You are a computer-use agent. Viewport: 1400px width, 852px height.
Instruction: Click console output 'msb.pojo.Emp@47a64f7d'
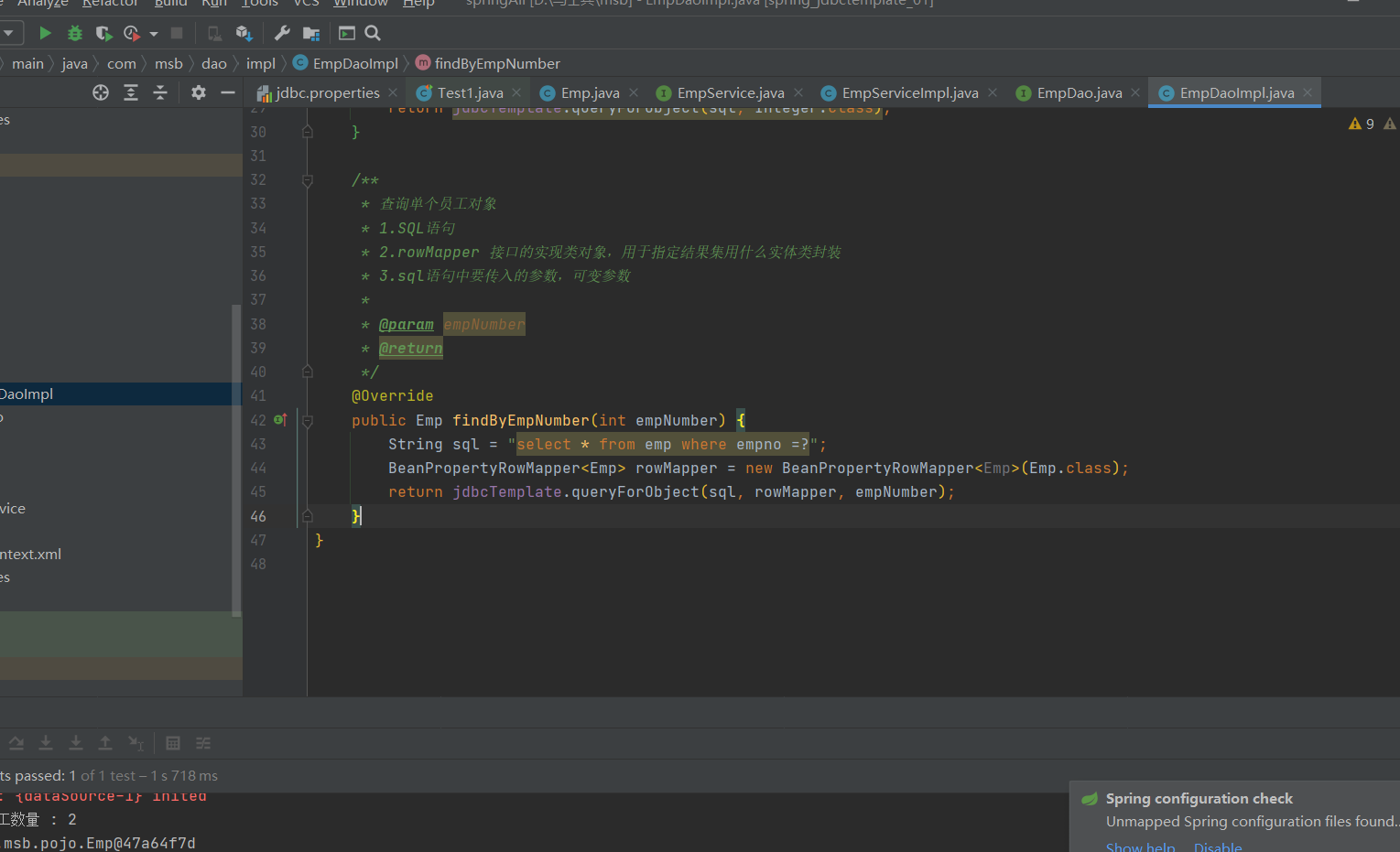(x=99, y=843)
